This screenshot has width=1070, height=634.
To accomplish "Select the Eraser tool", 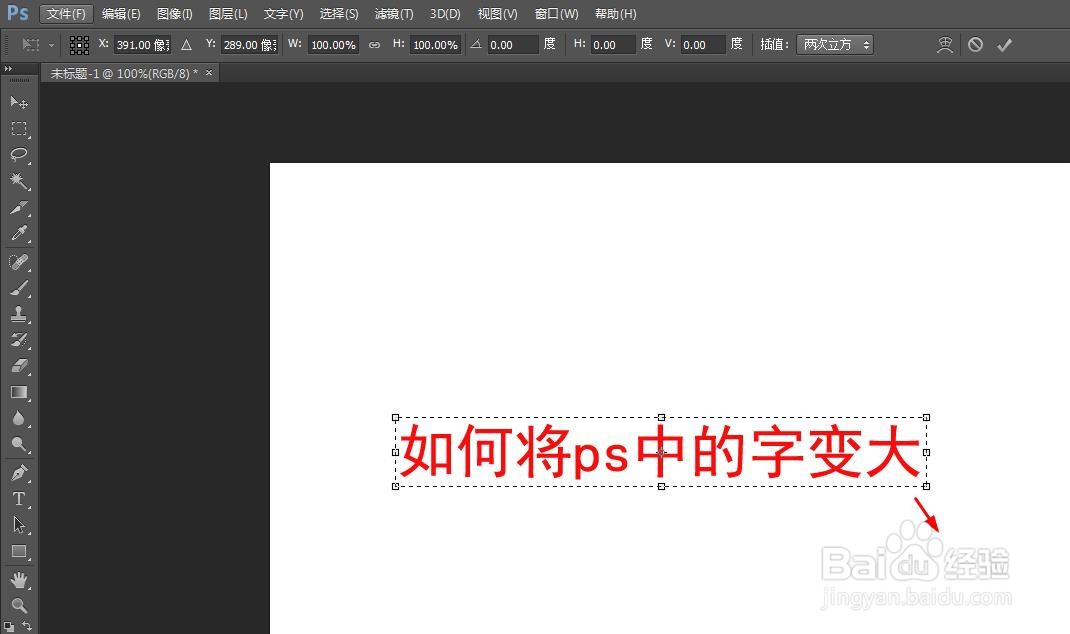I will point(18,366).
